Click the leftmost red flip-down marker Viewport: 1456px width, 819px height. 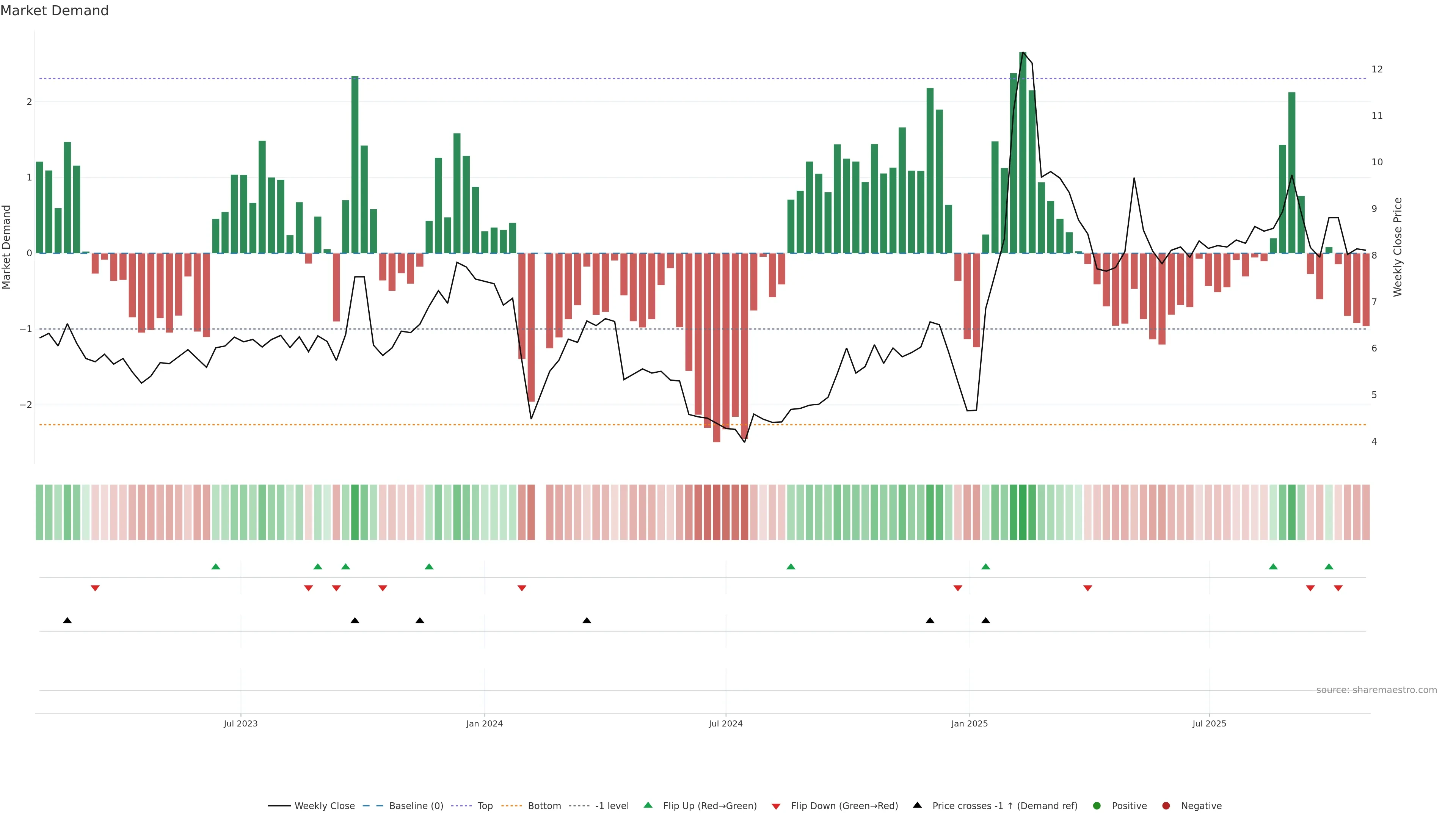[95, 588]
